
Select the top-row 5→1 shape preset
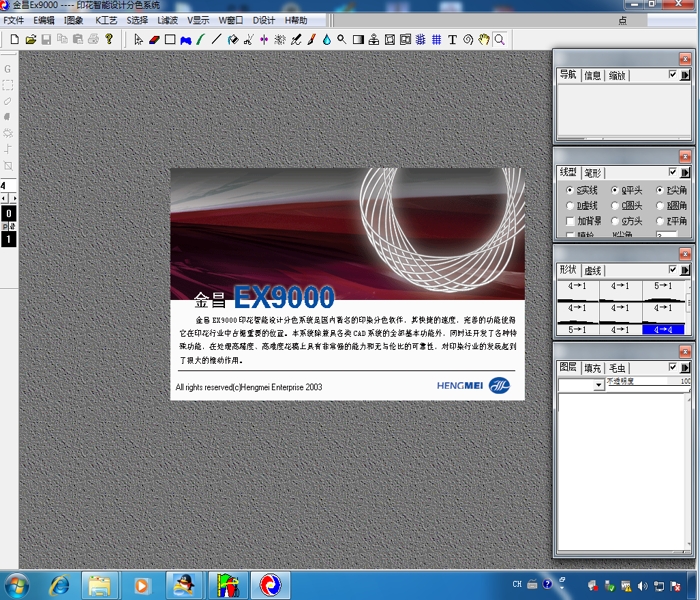tap(663, 291)
